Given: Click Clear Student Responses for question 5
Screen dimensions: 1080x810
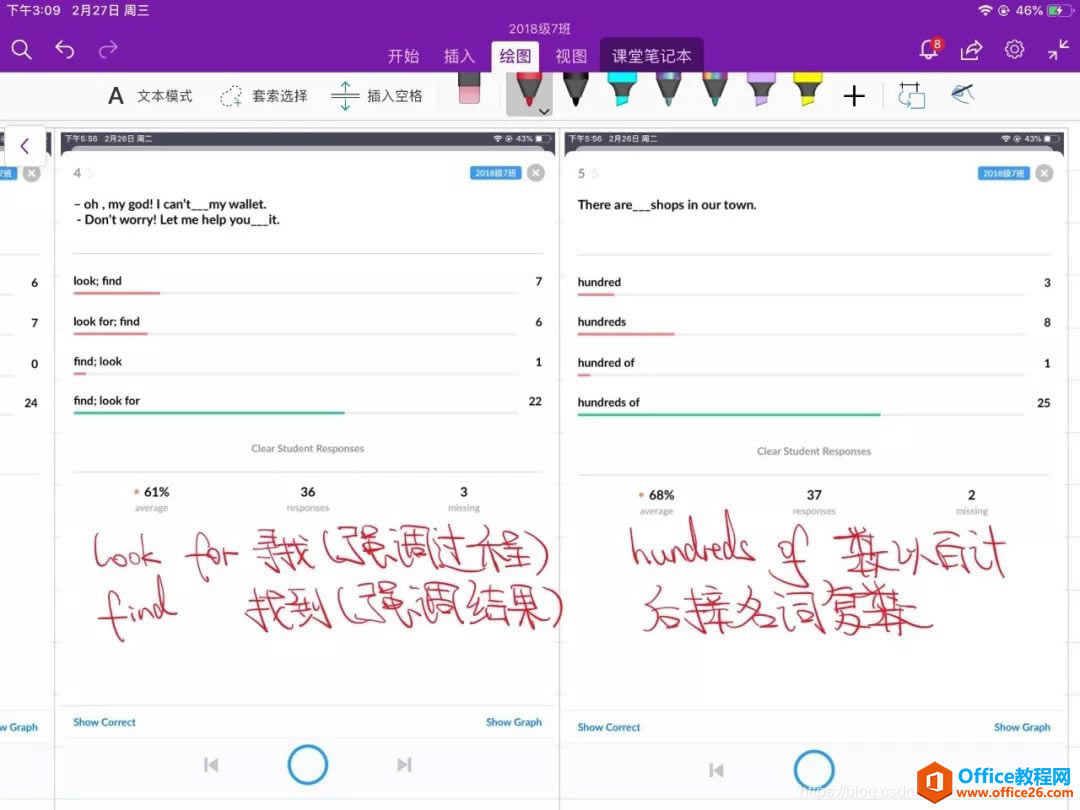Looking at the screenshot, I should 813,451.
